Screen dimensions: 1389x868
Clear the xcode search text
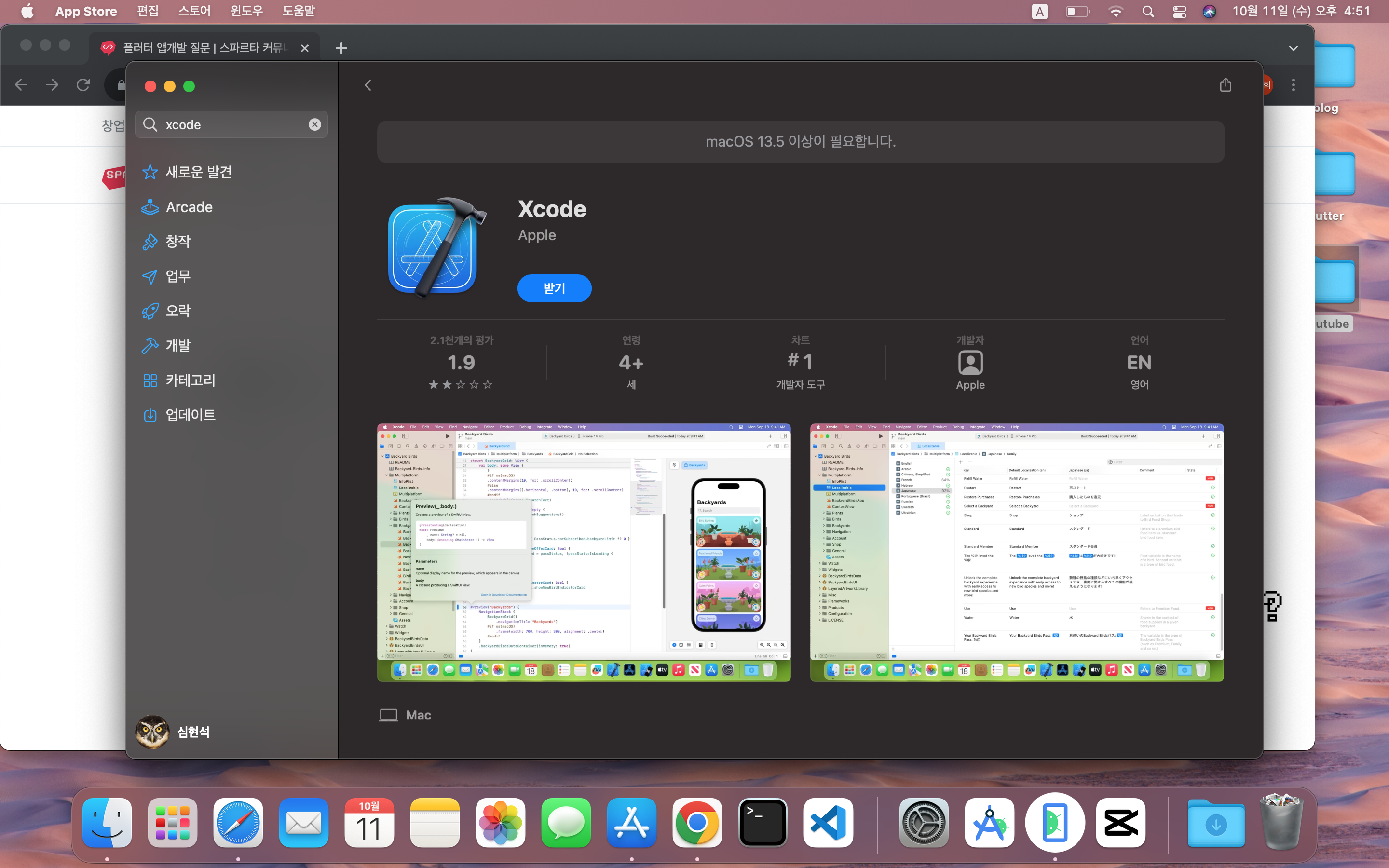(314, 124)
